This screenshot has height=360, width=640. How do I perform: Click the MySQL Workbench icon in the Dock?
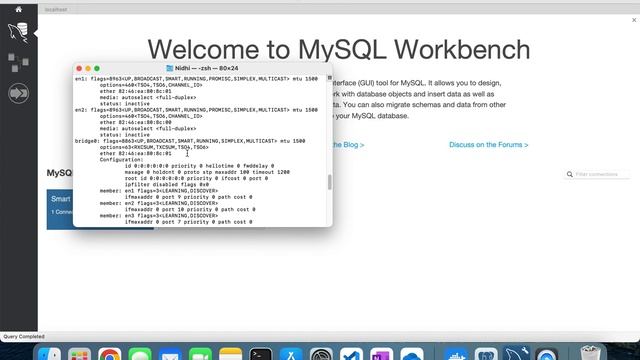click(516, 353)
